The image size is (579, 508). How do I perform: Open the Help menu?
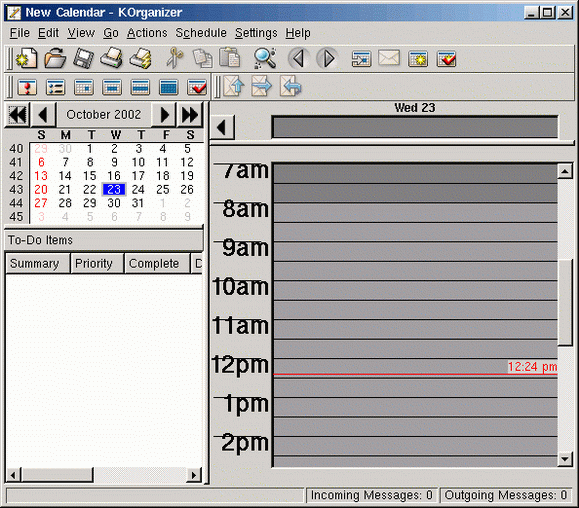pos(298,33)
